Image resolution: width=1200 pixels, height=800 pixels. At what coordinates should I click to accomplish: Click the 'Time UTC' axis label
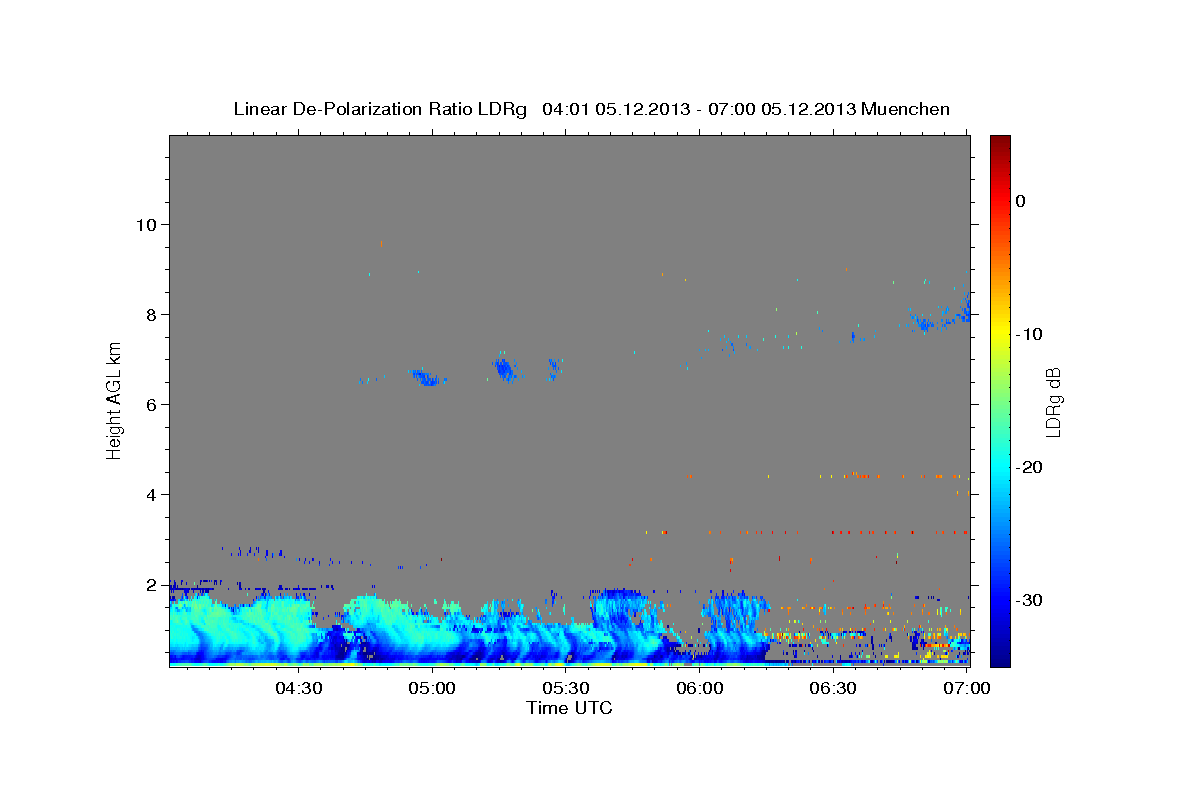569,708
